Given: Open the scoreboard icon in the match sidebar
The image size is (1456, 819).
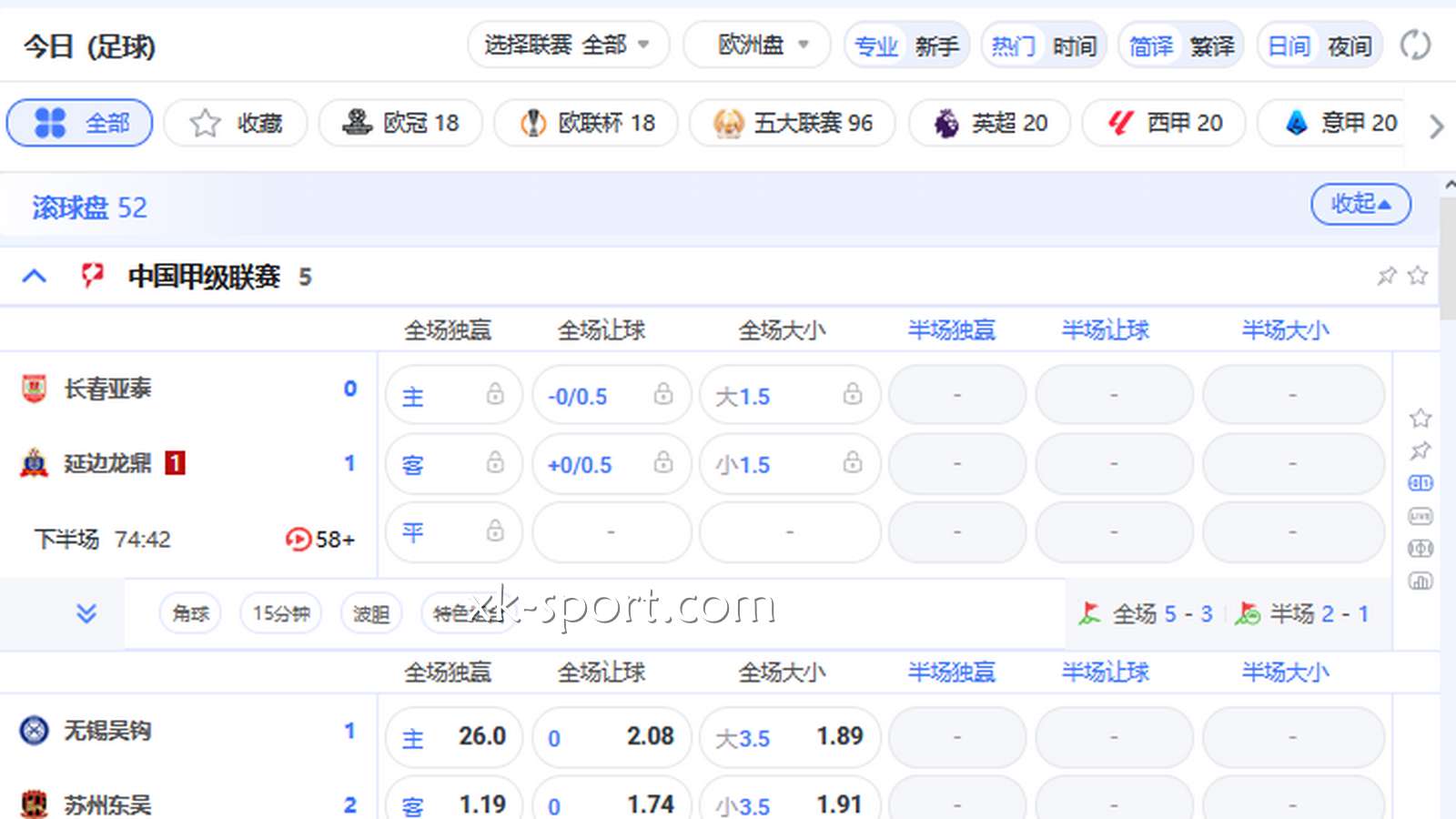Looking at the screenshot, I should (x=1421, y=483).
